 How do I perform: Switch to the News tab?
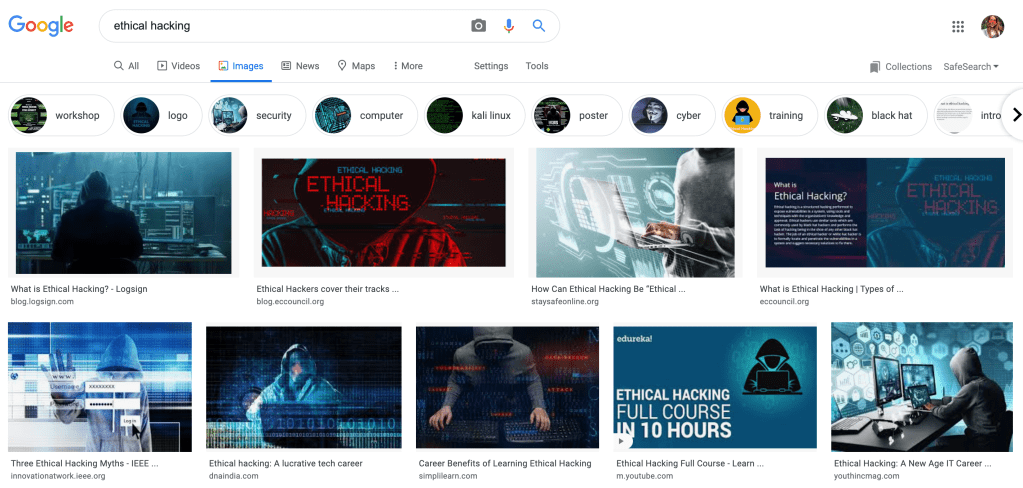[x=300, y=66]
